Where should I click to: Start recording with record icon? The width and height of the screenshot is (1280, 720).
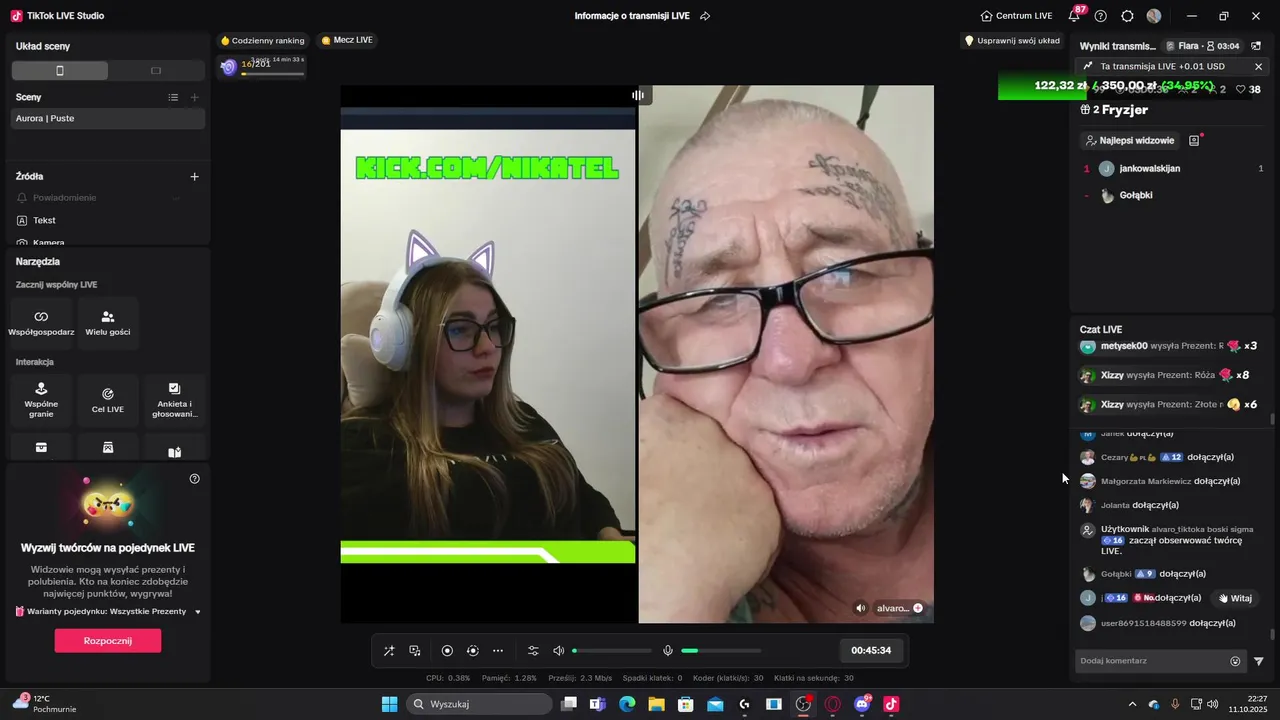point(447,651)
